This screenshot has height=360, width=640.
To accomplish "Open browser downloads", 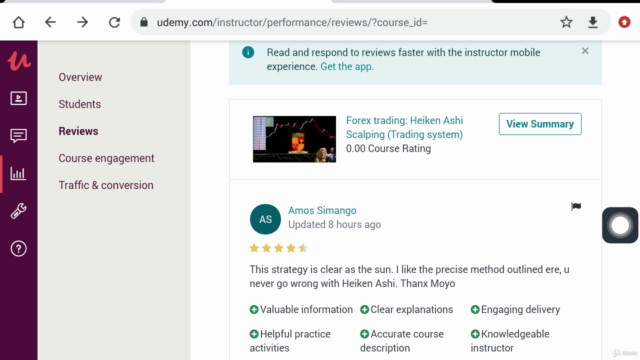I will [x=593, y=22].
